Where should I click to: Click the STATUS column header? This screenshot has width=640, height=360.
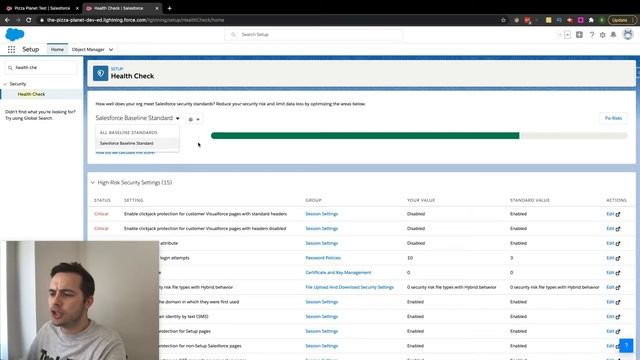[x=102, y=200]
